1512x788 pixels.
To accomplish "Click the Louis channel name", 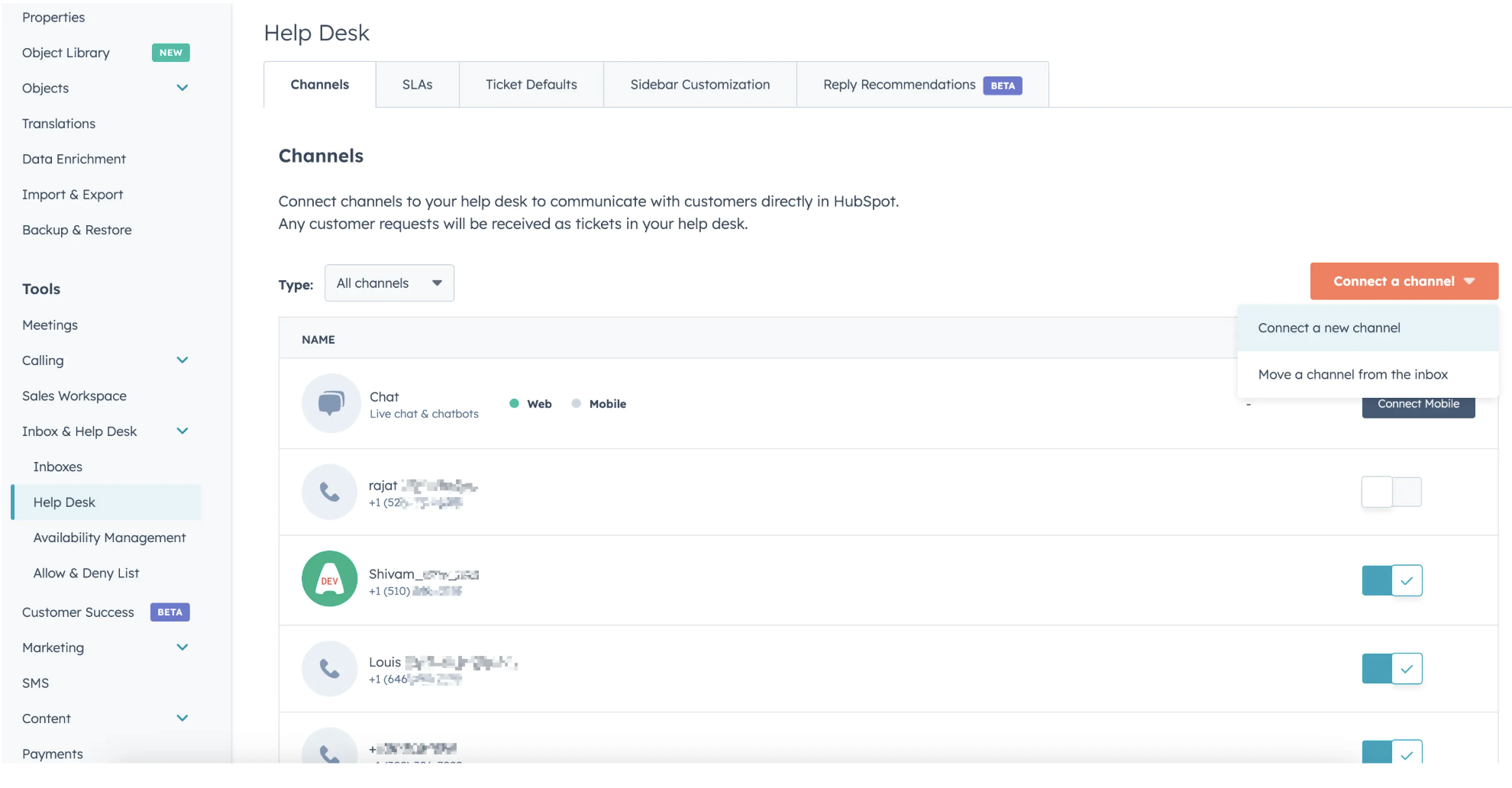I will (x=443, y=663).
